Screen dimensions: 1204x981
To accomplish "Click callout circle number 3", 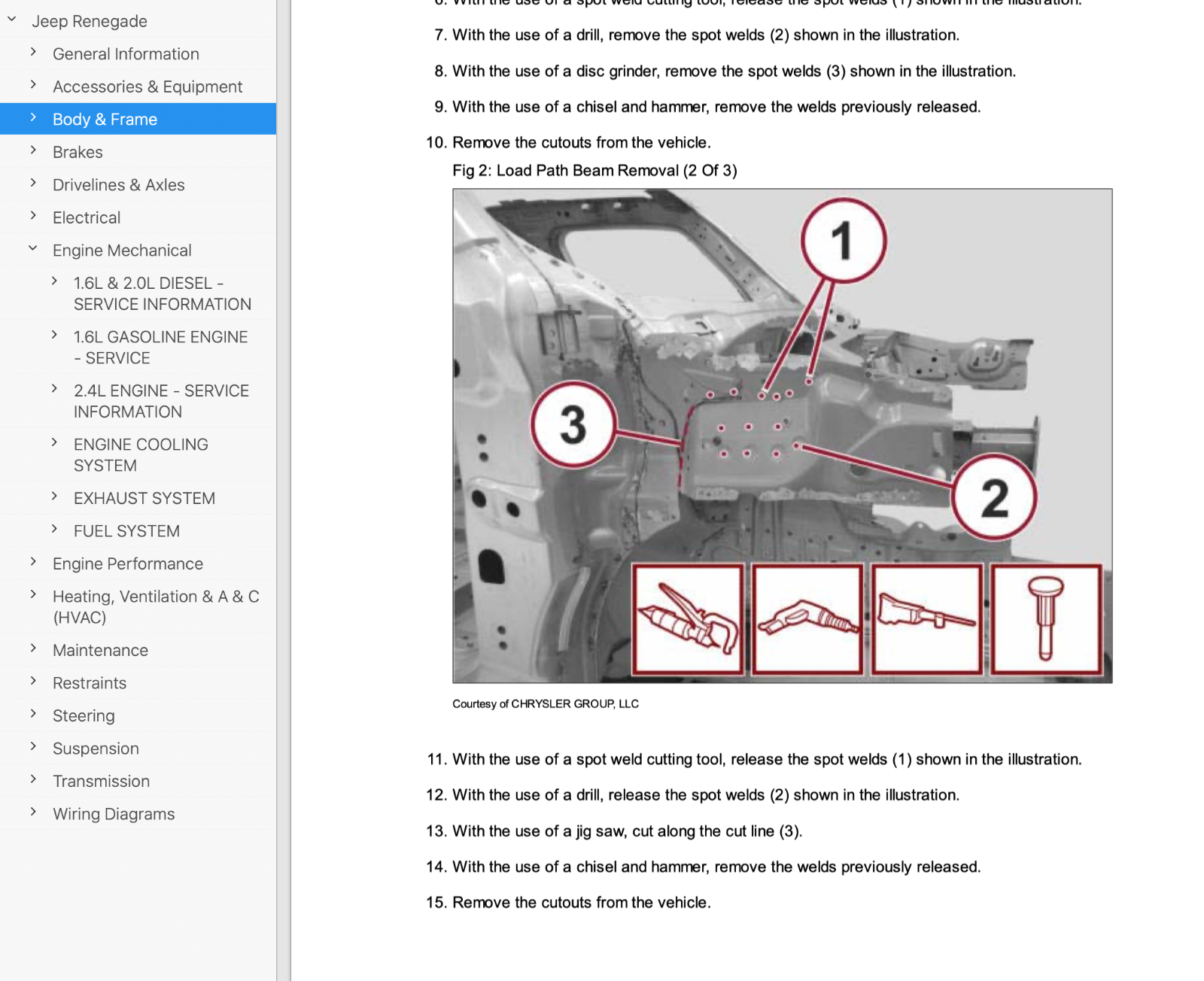I will [x=573, y=424].
